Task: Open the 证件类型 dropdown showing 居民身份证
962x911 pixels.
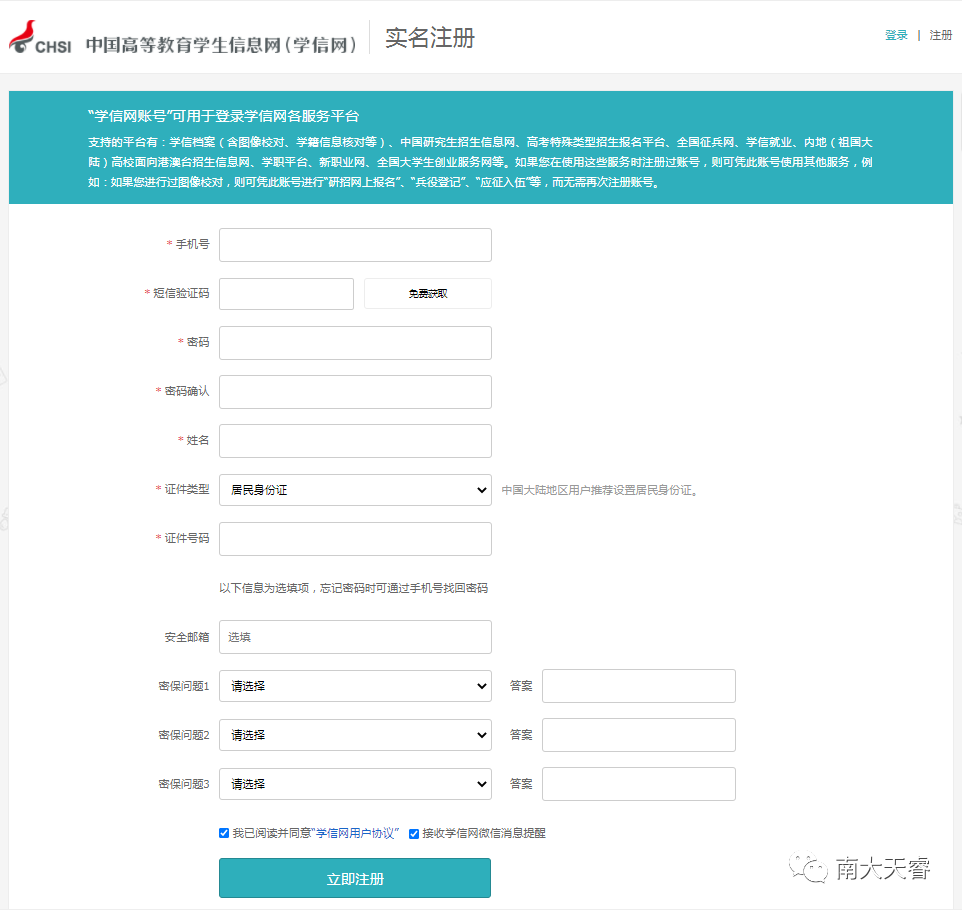Action: click(355, 490)
